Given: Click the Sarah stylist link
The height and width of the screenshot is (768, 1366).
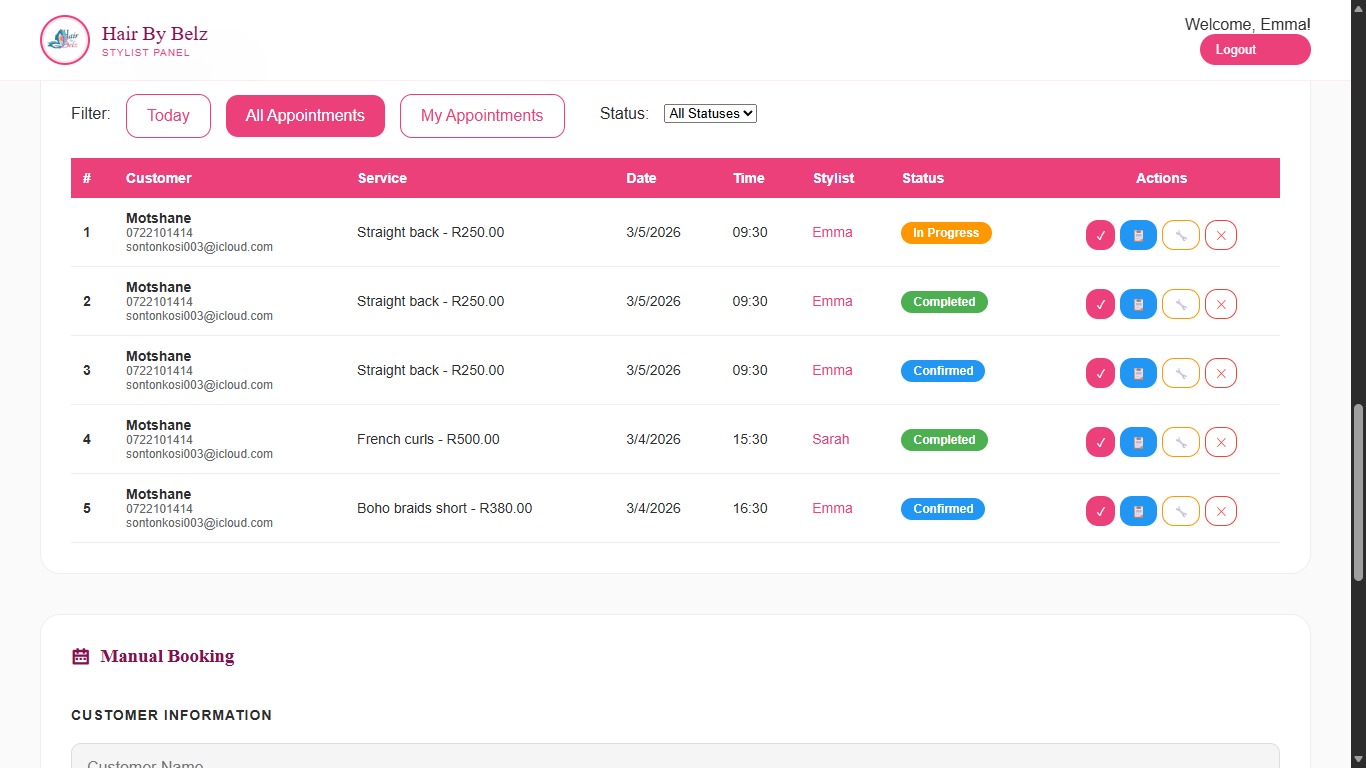Looking at the screenshot, I should coord(830,439).
